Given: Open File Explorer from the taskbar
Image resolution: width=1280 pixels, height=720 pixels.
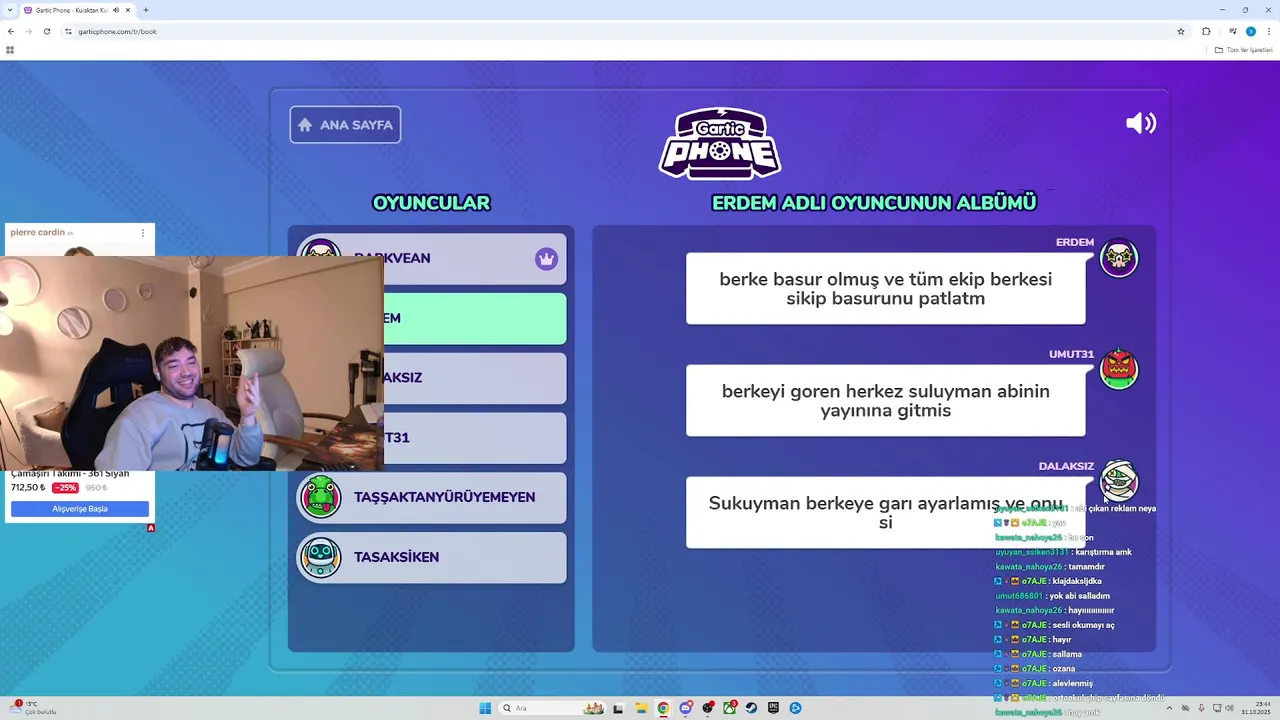Looking at the screenshot, I should [640, 708].
